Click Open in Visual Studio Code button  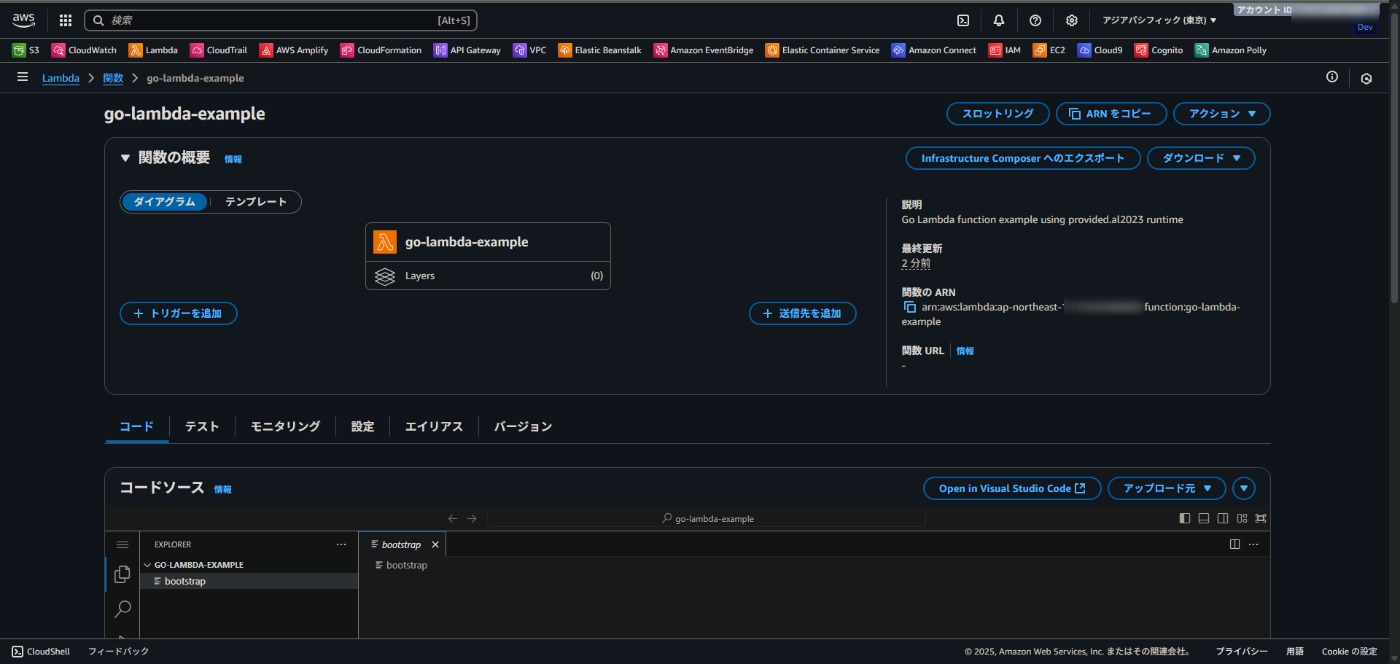pyautogui.click(x=1012, y=489)
